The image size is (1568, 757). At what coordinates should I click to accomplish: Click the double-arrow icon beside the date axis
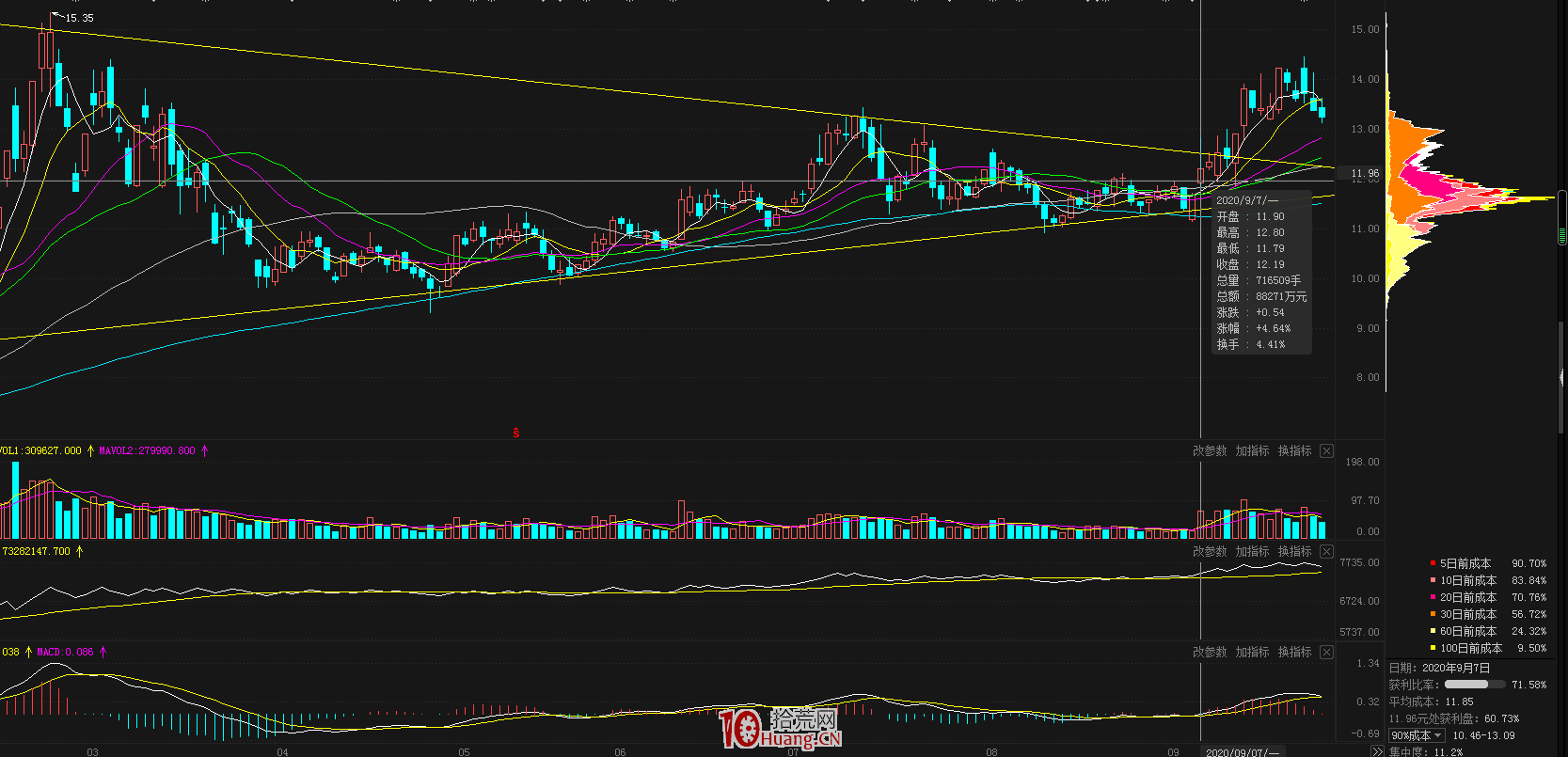click(x=1377, y=751)
